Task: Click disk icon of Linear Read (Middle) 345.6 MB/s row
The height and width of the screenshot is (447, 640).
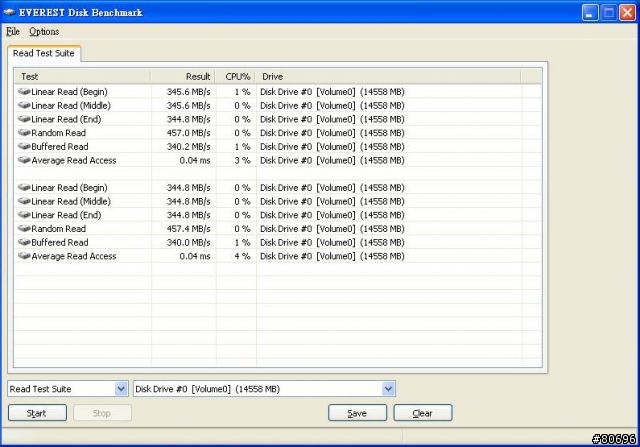Action: click(24, 105)
